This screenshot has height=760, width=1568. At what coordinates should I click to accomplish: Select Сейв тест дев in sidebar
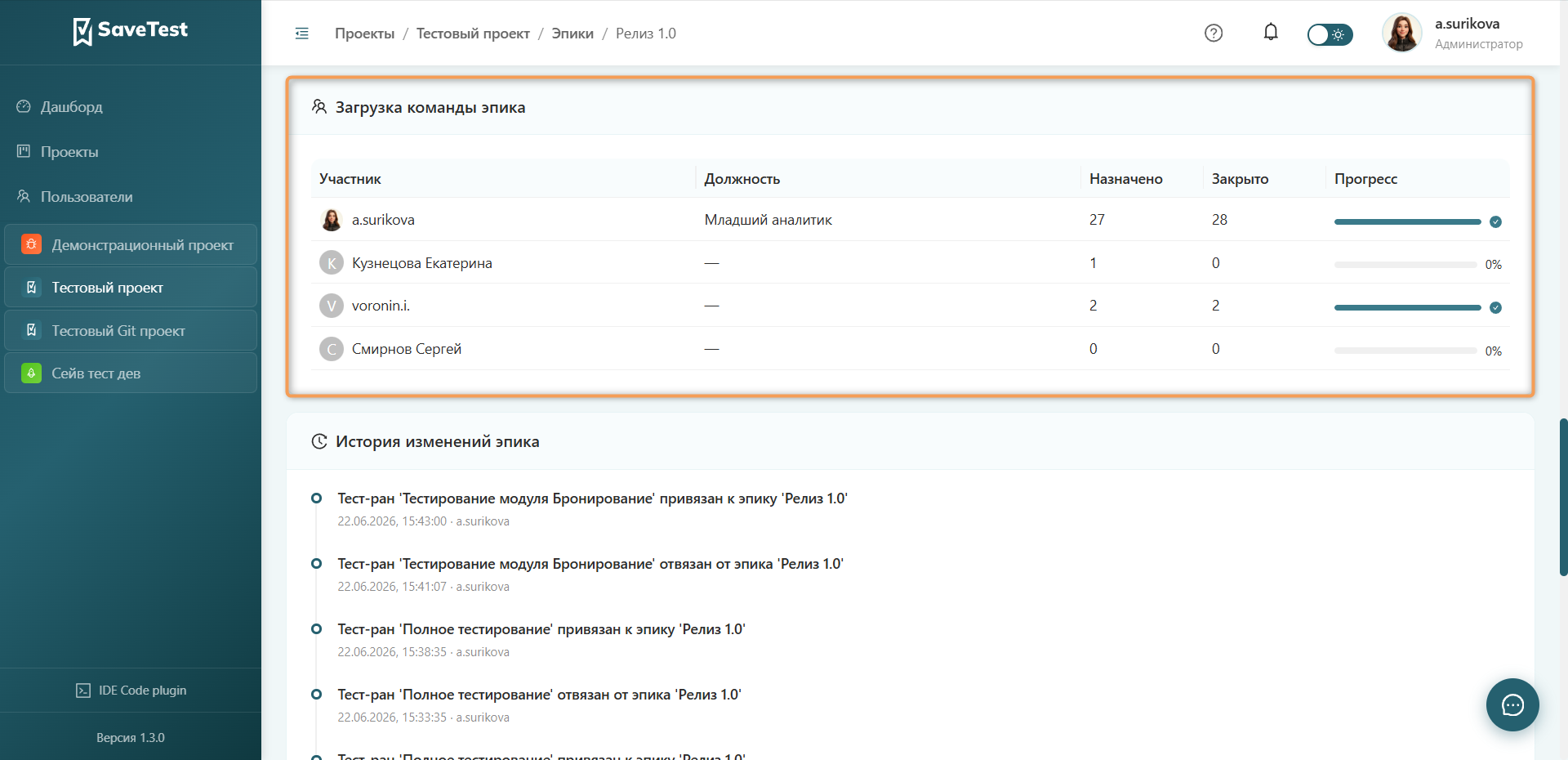[x=131, y=373]
